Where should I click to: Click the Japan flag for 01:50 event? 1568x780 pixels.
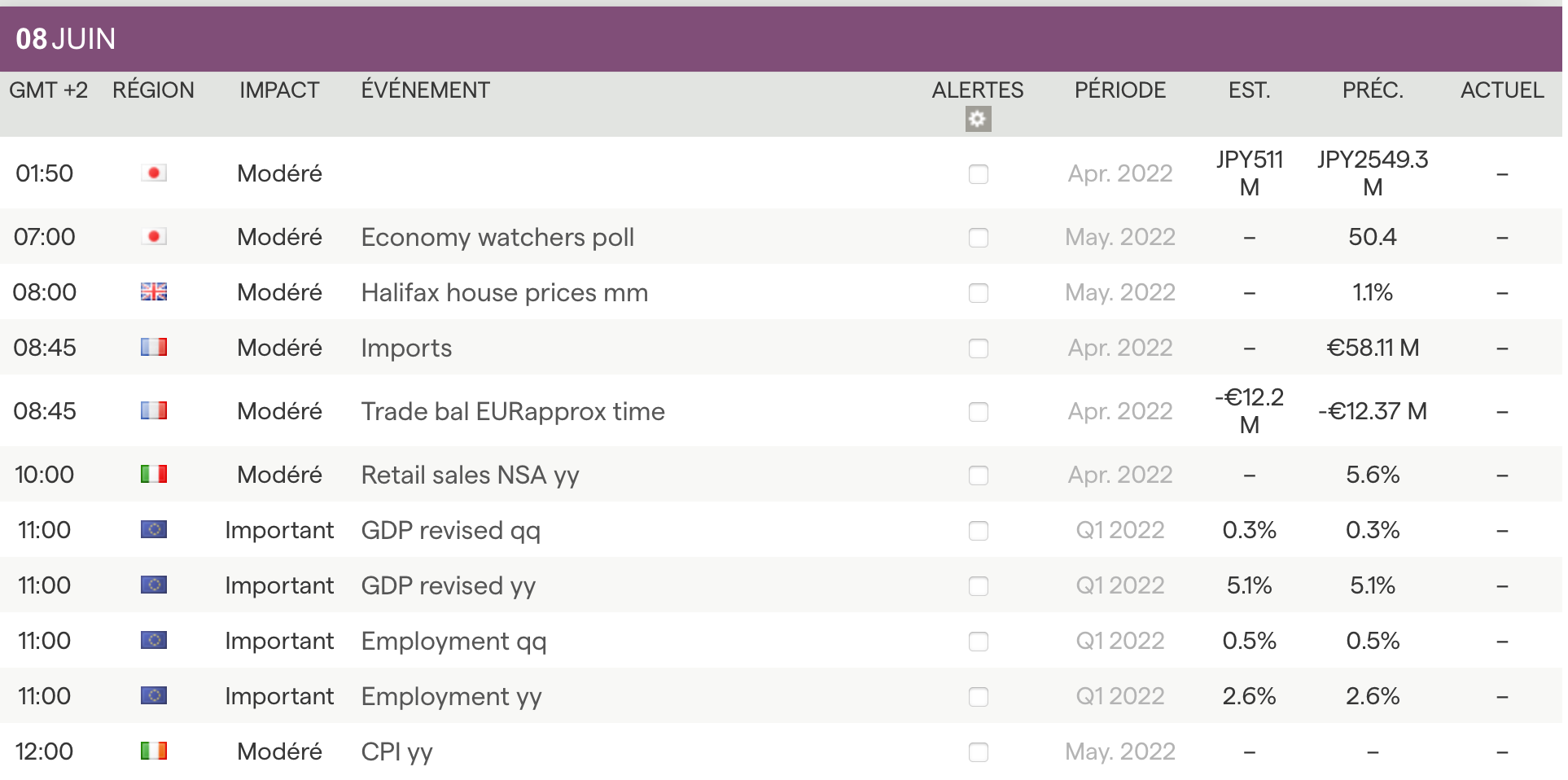coord(153,173)
